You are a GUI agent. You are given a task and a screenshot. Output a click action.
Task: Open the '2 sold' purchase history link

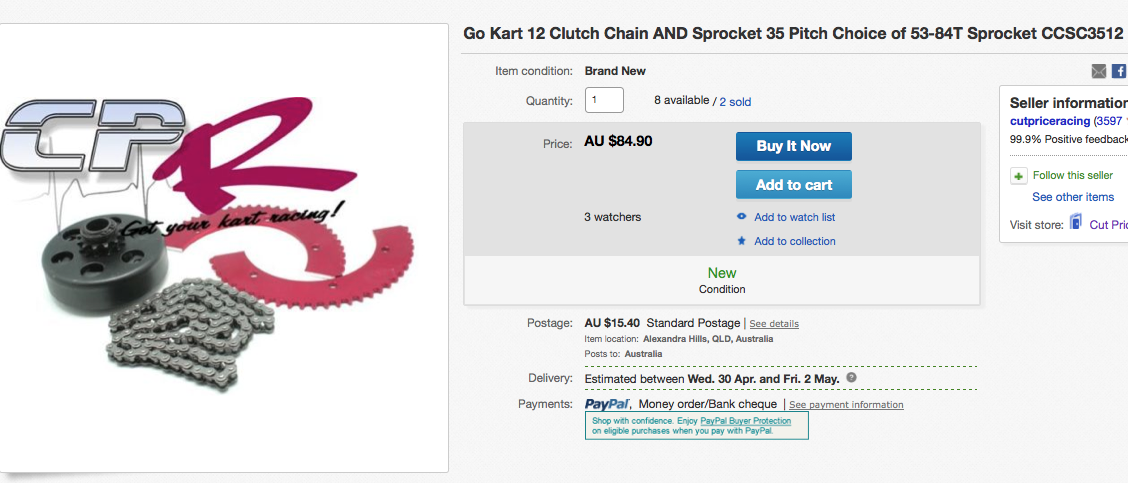(x=735, y=101)
